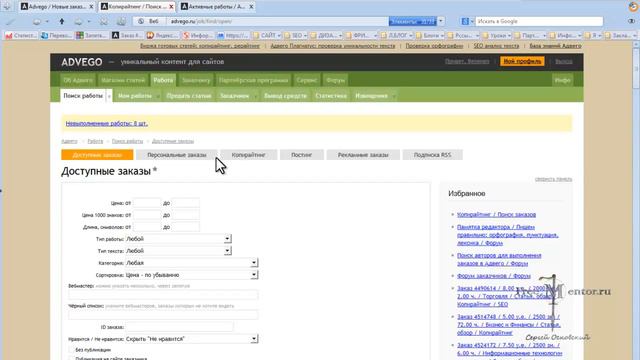Image resolution: width=640 pixels, height=360 pixels.
Task: Open the Инфор... bookmark with S icon
Action: (198, 36)
